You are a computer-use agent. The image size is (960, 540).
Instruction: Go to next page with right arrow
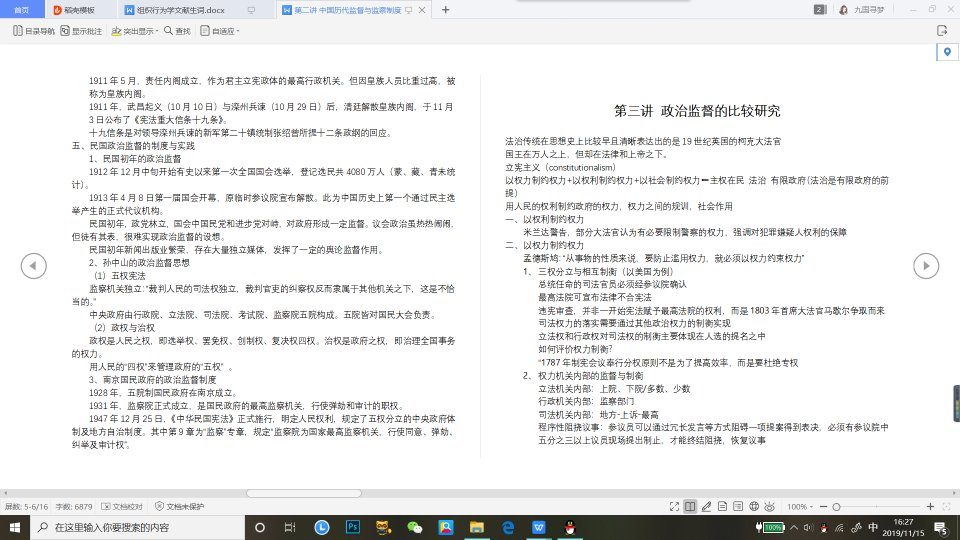(926, 265)
